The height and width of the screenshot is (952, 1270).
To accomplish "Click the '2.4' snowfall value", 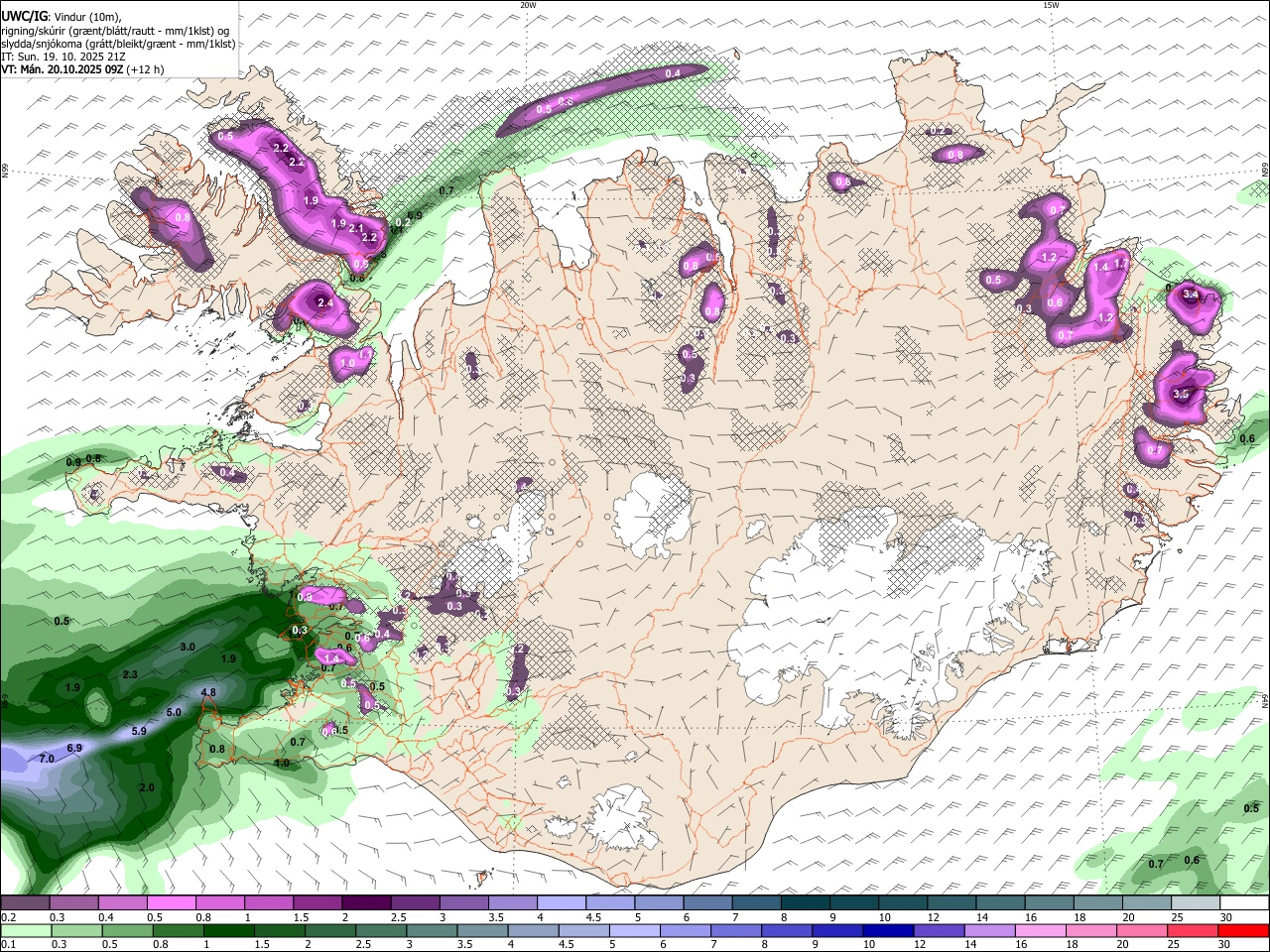I will pyautogui.click(x=323, y=303).
